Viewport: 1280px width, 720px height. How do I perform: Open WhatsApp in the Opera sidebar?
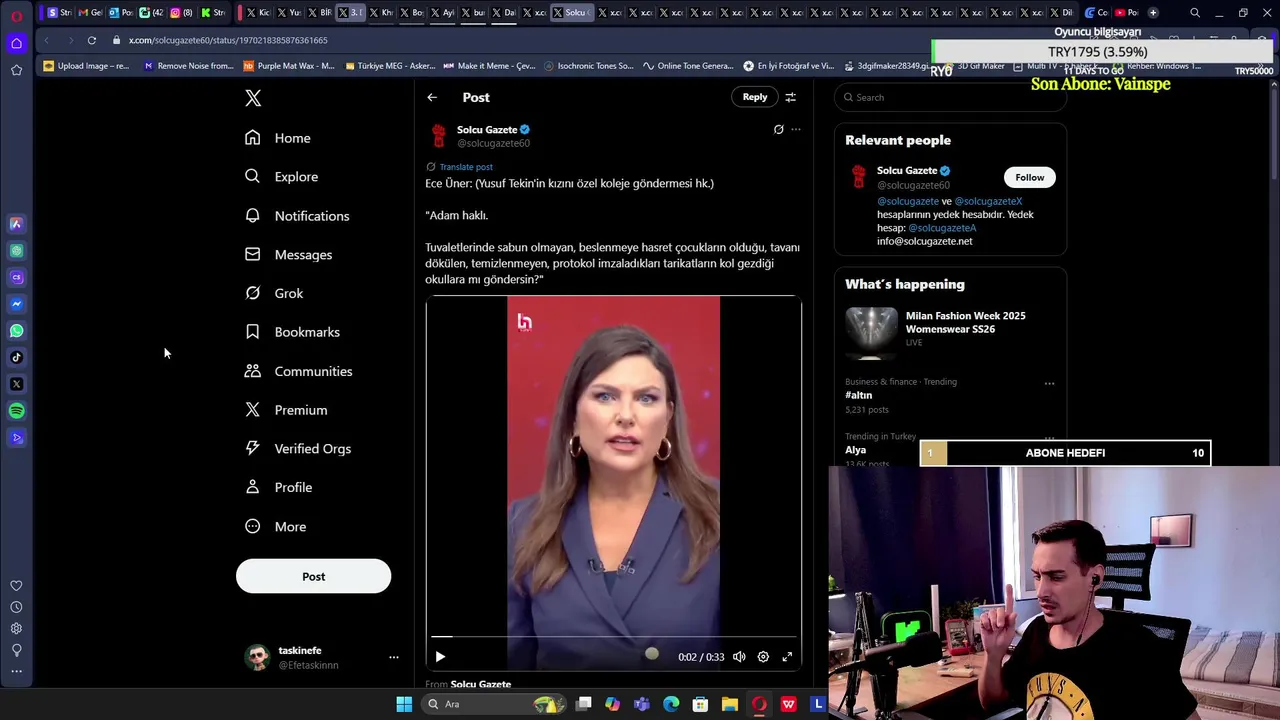(16, 331)
